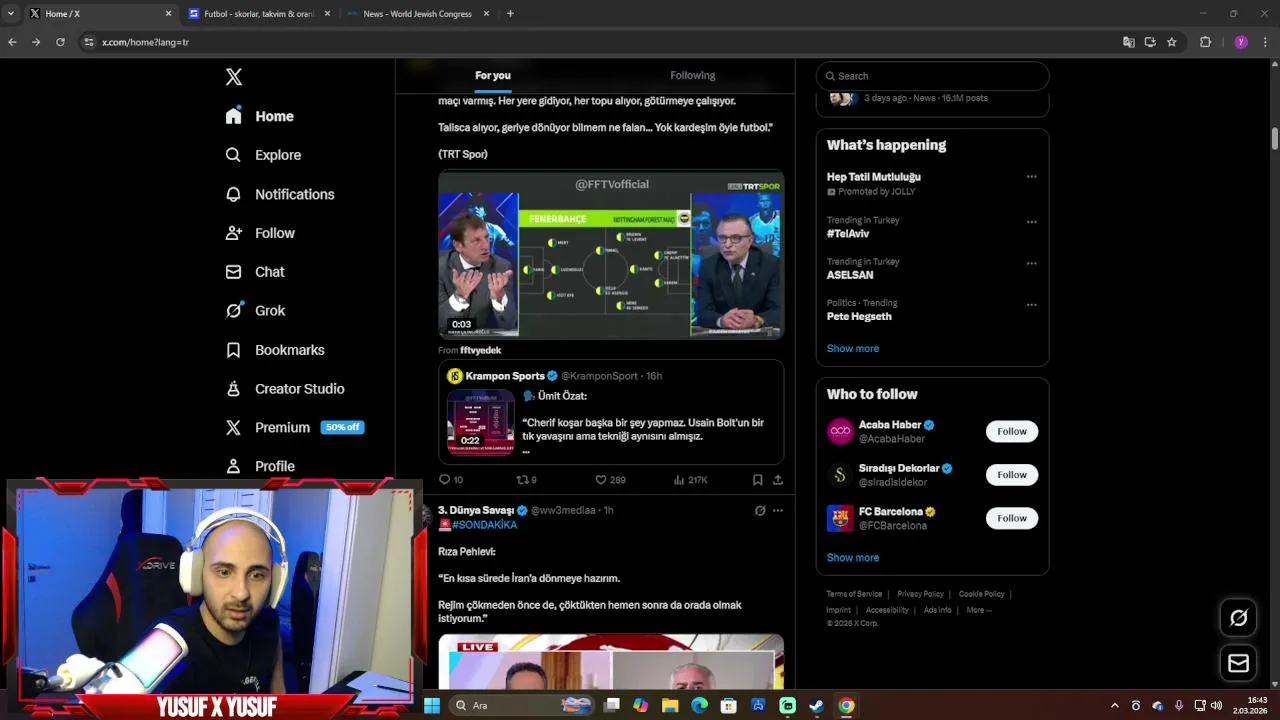Reply to the Fenerbahçe post with 10 comments
Viewport: 1280px width, 720px height.
[451, 480]
